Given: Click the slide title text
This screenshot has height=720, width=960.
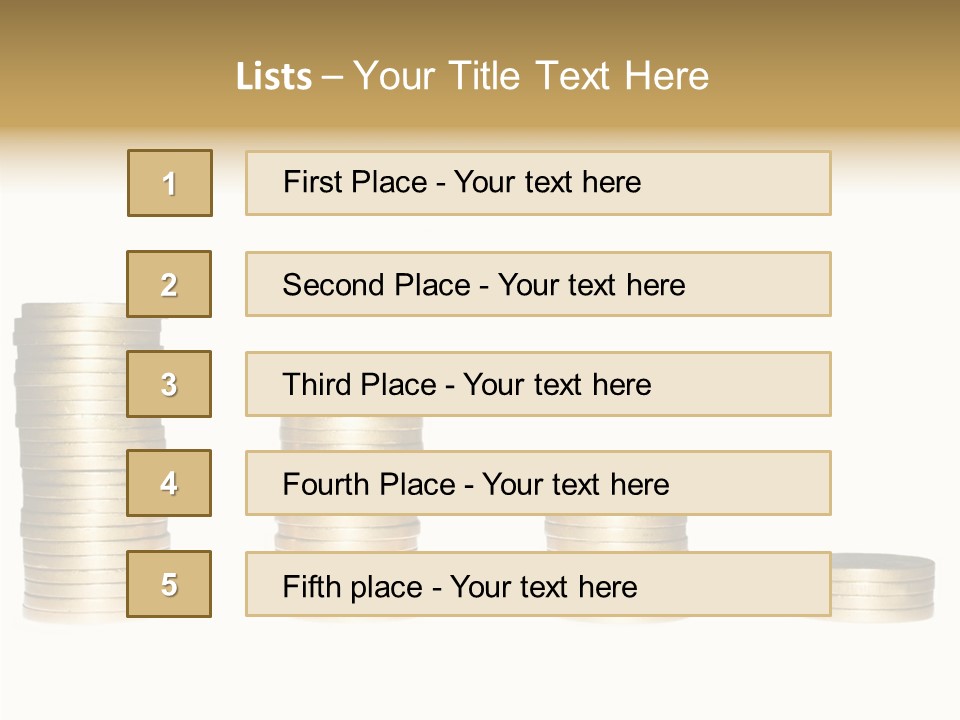Looking at the screenshot, I should click(x=472, y=76).
